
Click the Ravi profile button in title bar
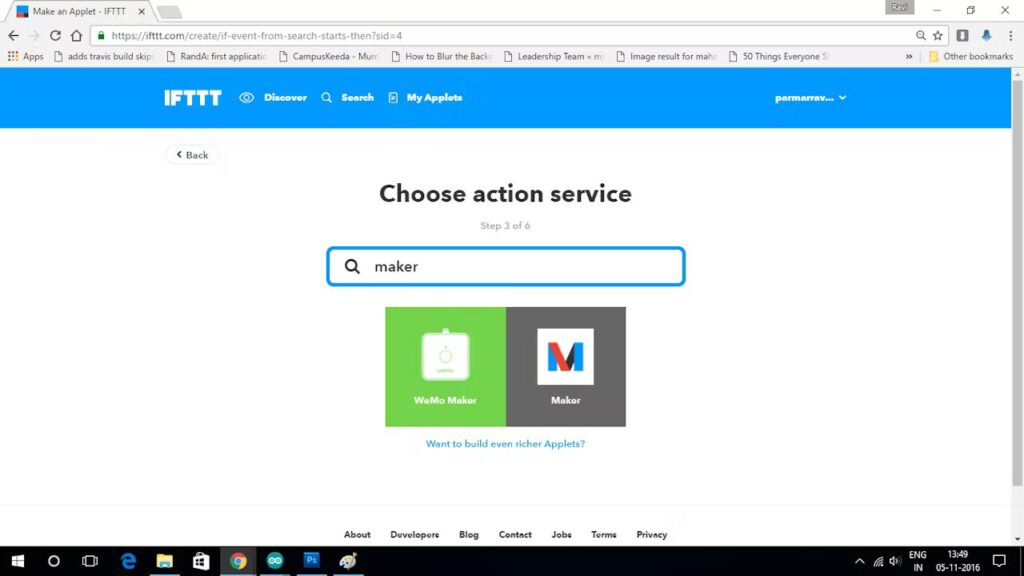(899, 7)
